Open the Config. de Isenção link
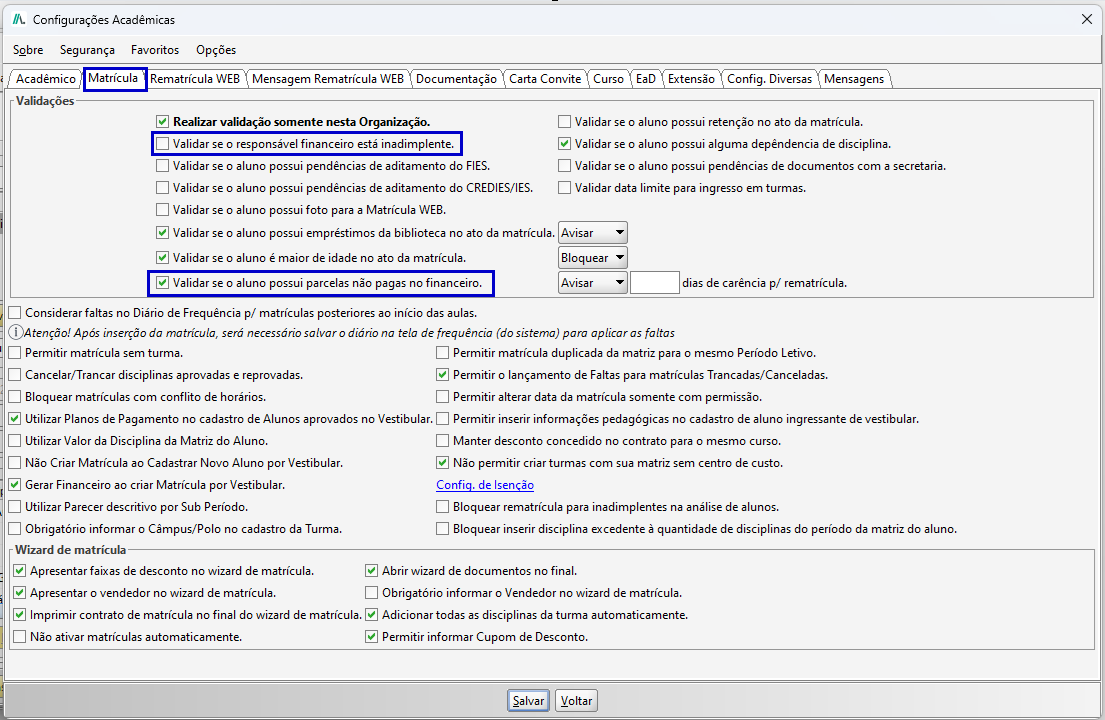The height and width of the screenshot is (720, 1105). (x=485, y=485)
